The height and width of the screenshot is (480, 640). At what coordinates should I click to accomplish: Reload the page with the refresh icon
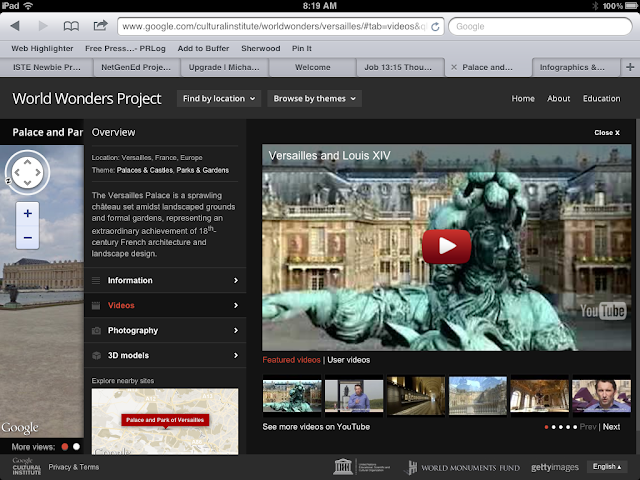click(435, 27)
